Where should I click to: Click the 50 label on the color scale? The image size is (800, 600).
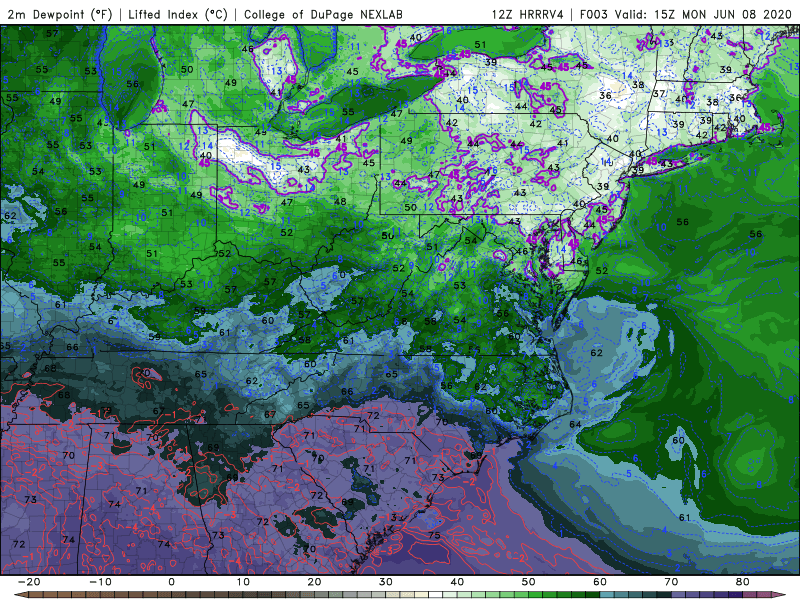coord(529,582)
